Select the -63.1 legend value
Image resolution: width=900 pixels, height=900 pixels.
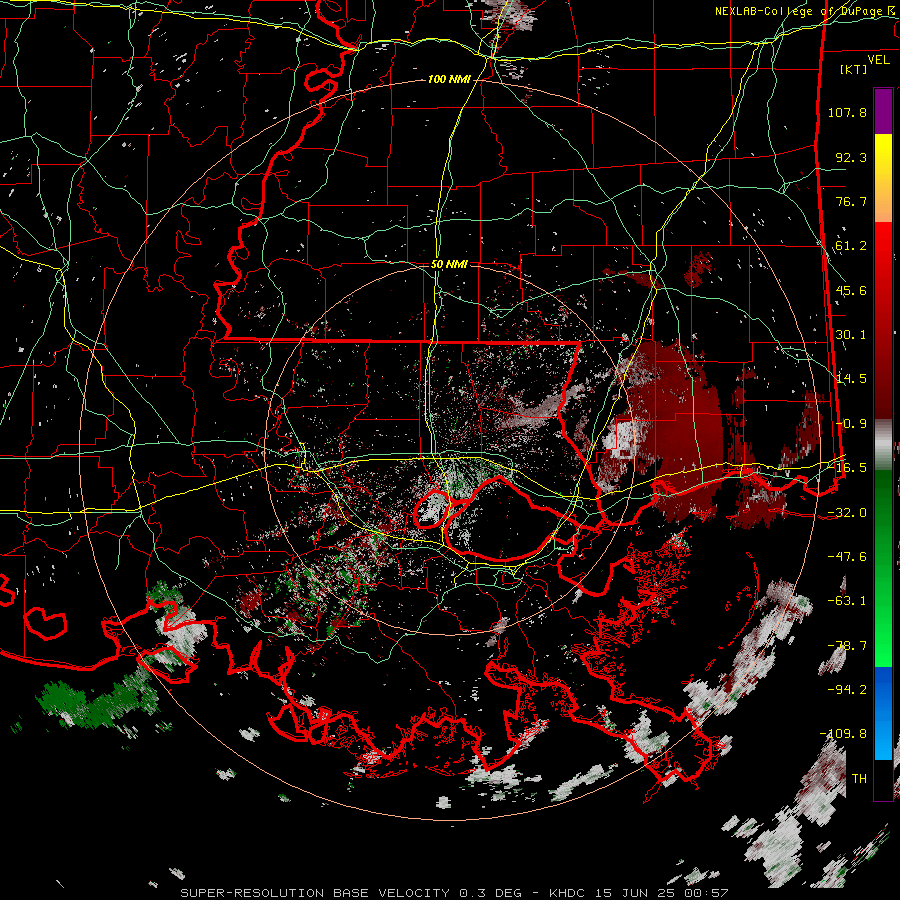pos(847,601)
